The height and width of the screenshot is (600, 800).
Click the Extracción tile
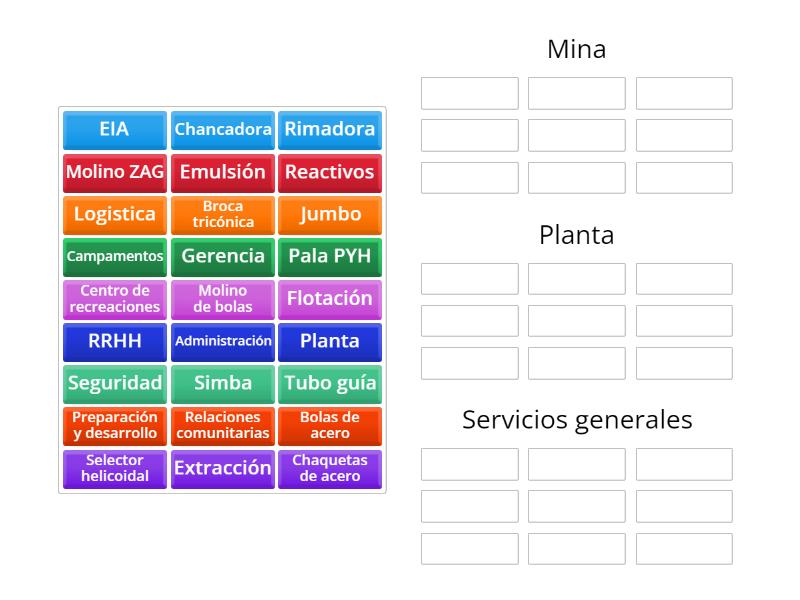[x=222, y=468]
